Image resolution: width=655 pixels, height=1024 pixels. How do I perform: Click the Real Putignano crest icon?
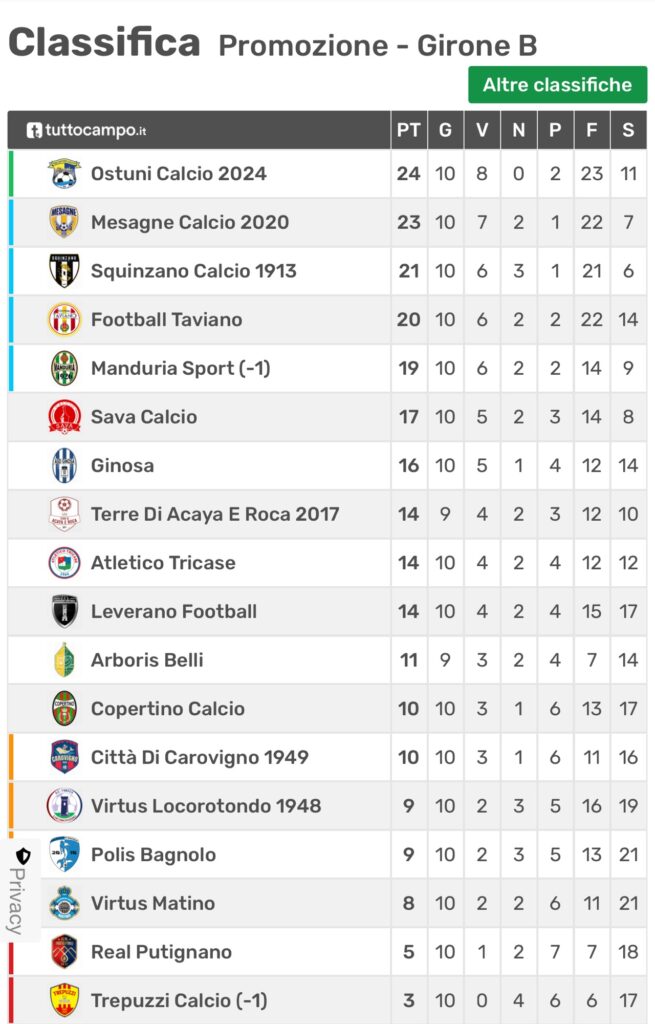[64, 951]
